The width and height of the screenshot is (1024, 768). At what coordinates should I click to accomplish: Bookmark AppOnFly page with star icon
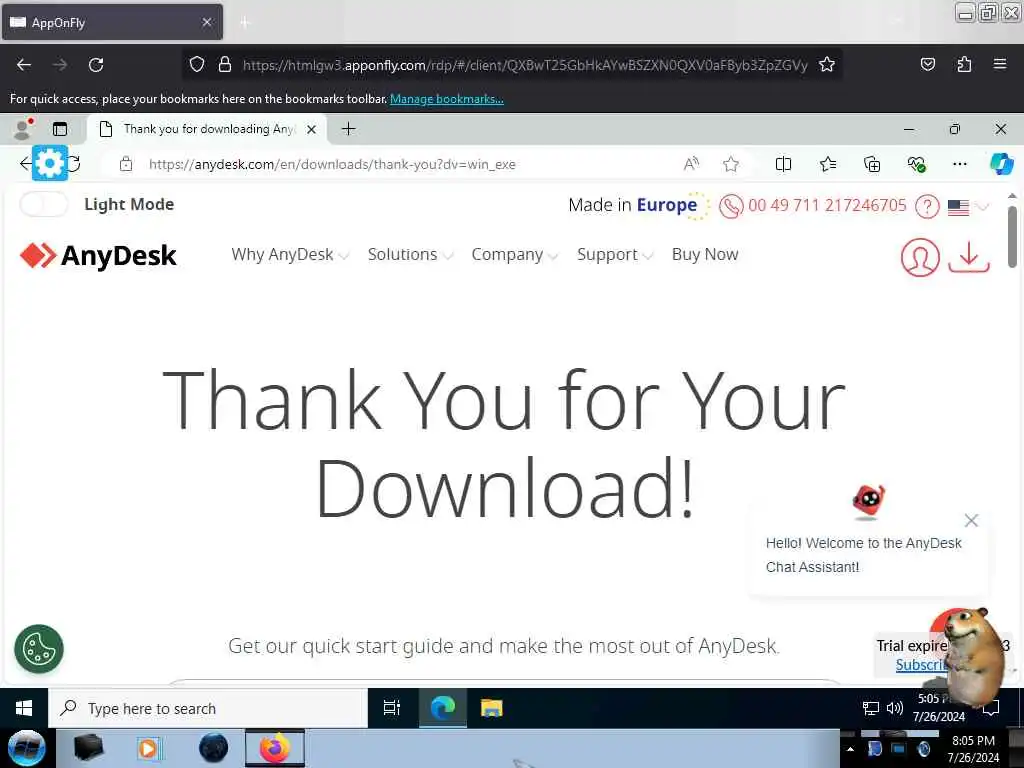[x=827, y=65]
